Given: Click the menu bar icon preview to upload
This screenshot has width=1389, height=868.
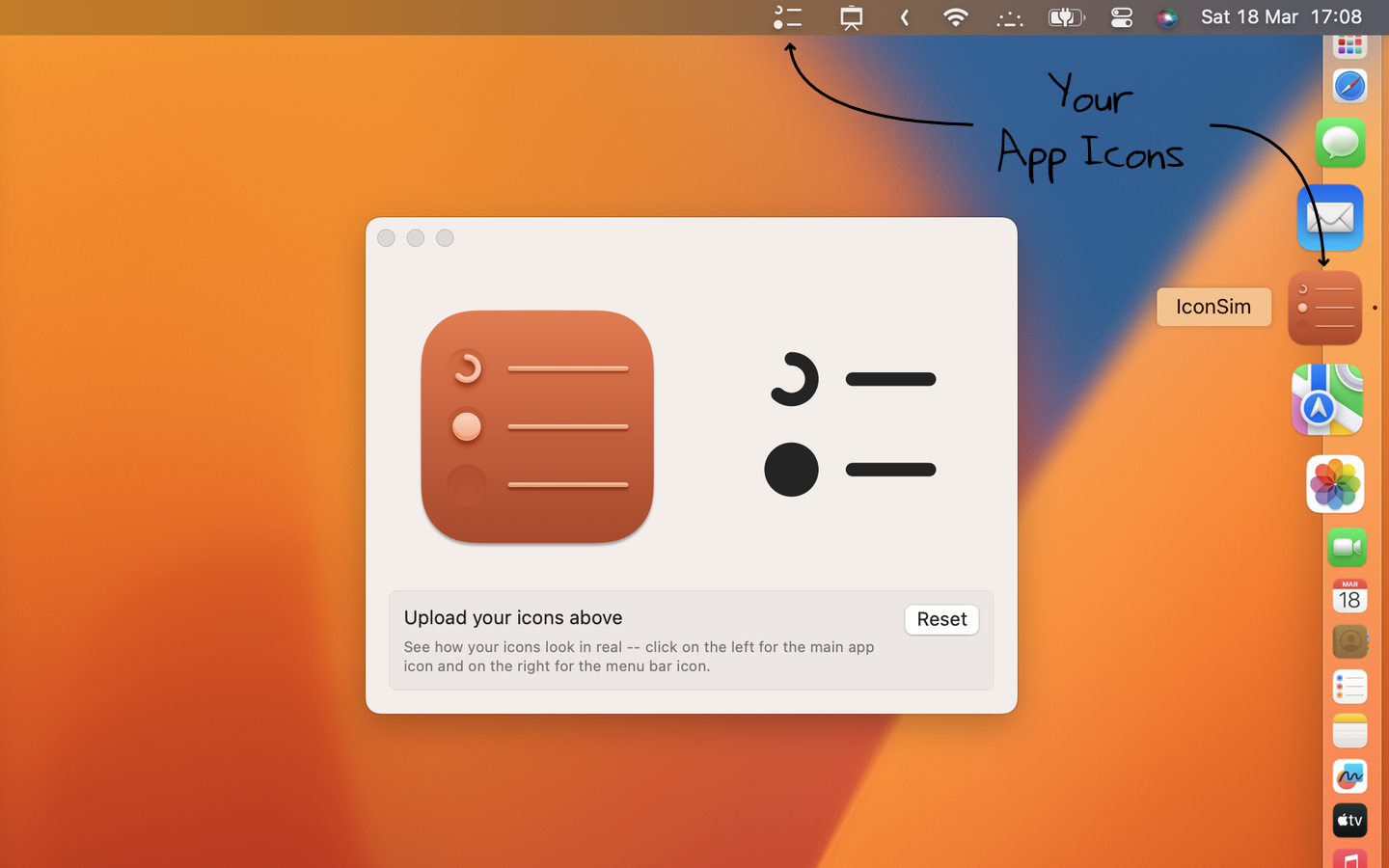Looking at the screenshot, I should click(x=850, y=424).
